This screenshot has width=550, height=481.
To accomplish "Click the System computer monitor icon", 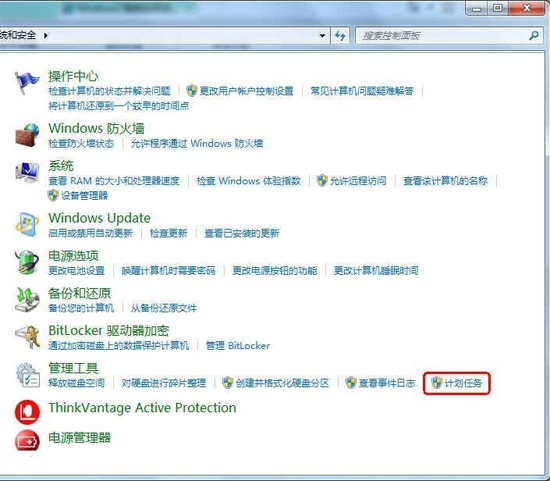I will 27,172.
